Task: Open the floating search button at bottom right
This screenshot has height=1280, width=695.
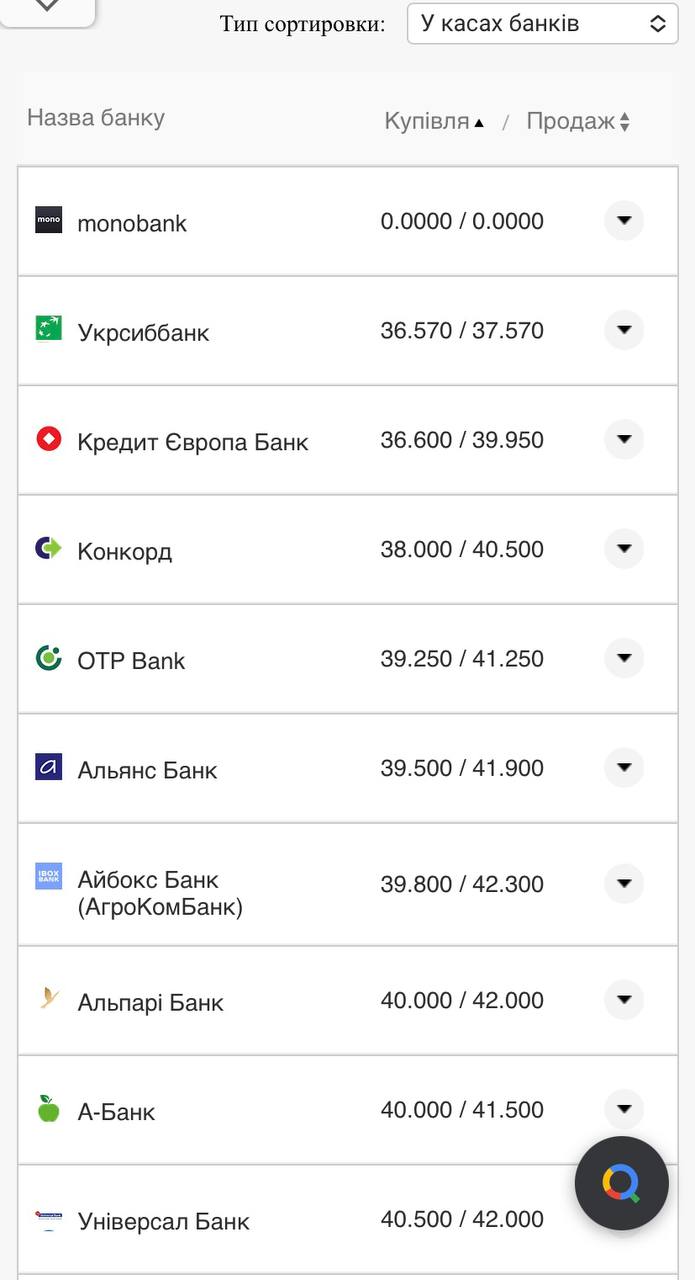Action: click(621, 1183)
